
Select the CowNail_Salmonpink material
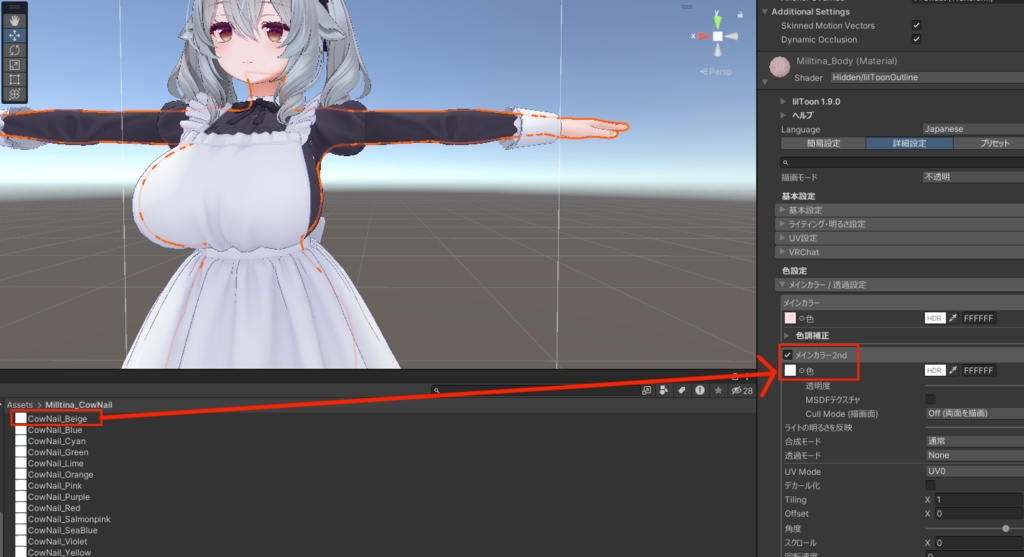coord(69,519)
